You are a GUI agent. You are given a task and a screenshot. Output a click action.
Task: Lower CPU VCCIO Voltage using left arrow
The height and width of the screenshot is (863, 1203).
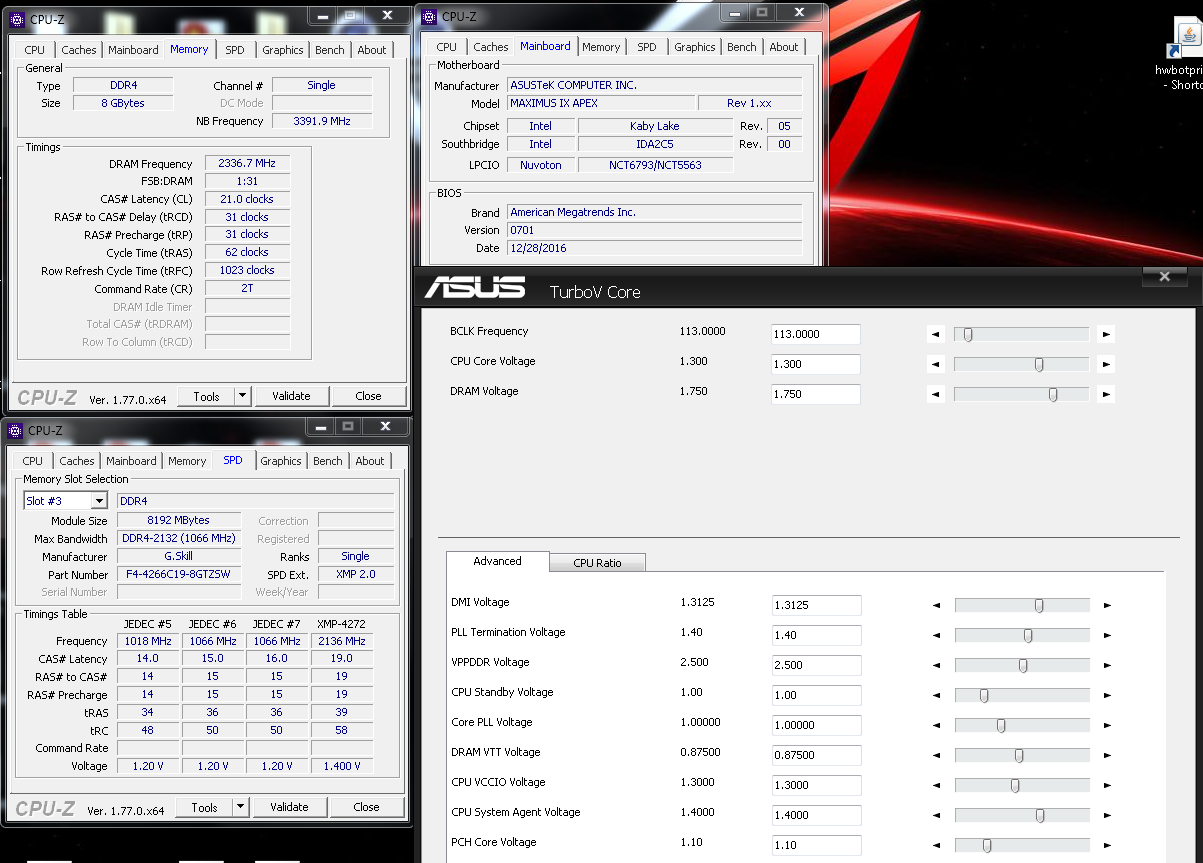click(x=937, y=785)
